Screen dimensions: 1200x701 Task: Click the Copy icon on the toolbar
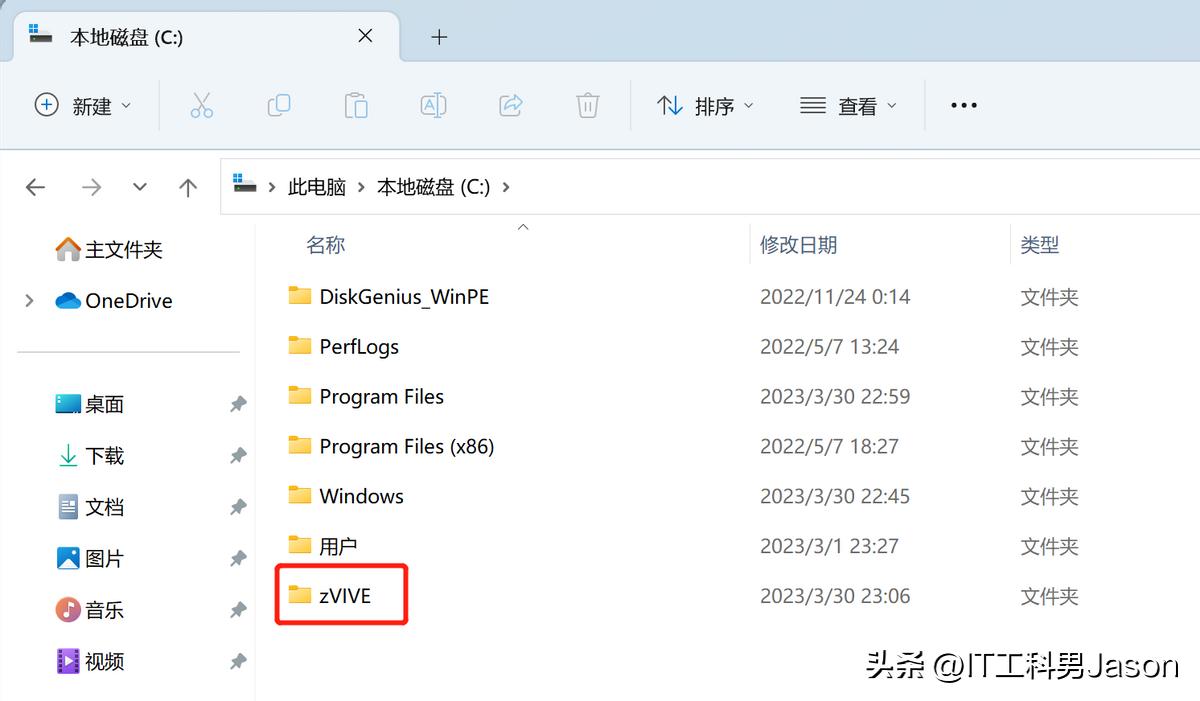(279, 105)
